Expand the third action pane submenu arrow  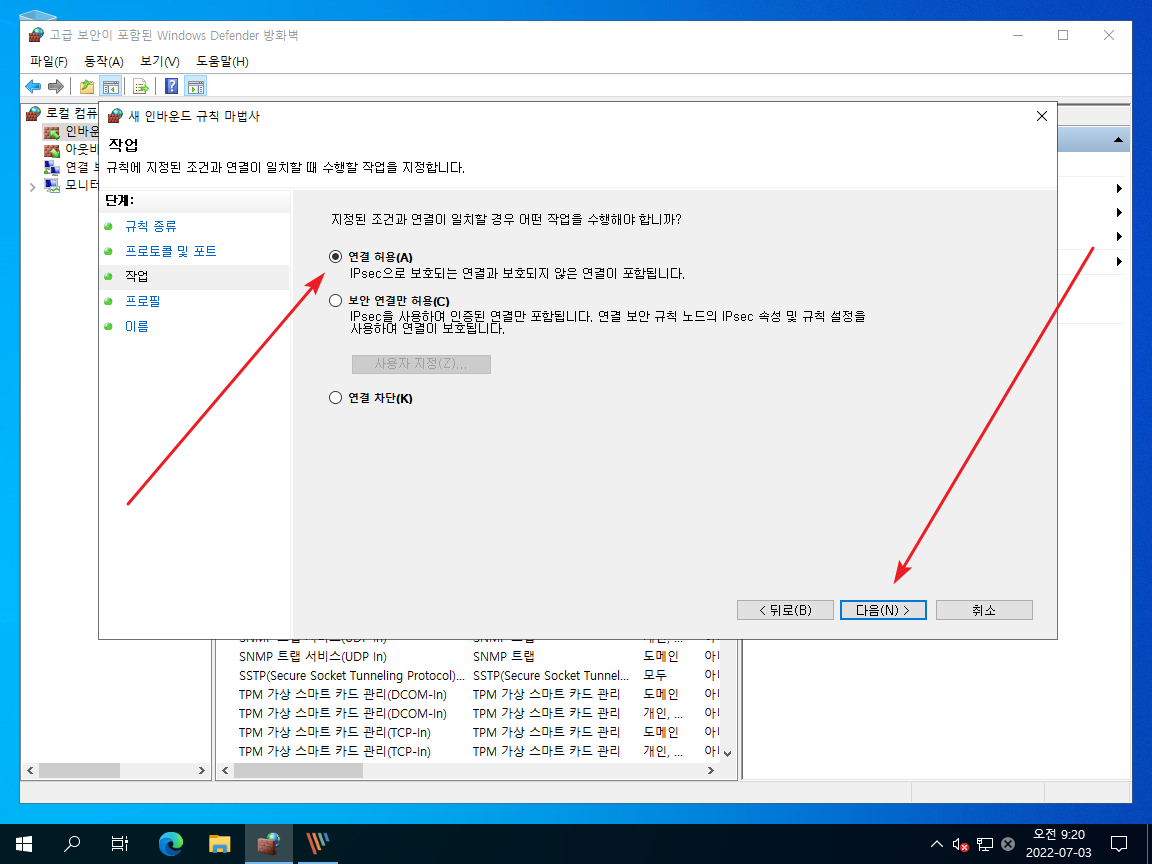click(1119, 237)
